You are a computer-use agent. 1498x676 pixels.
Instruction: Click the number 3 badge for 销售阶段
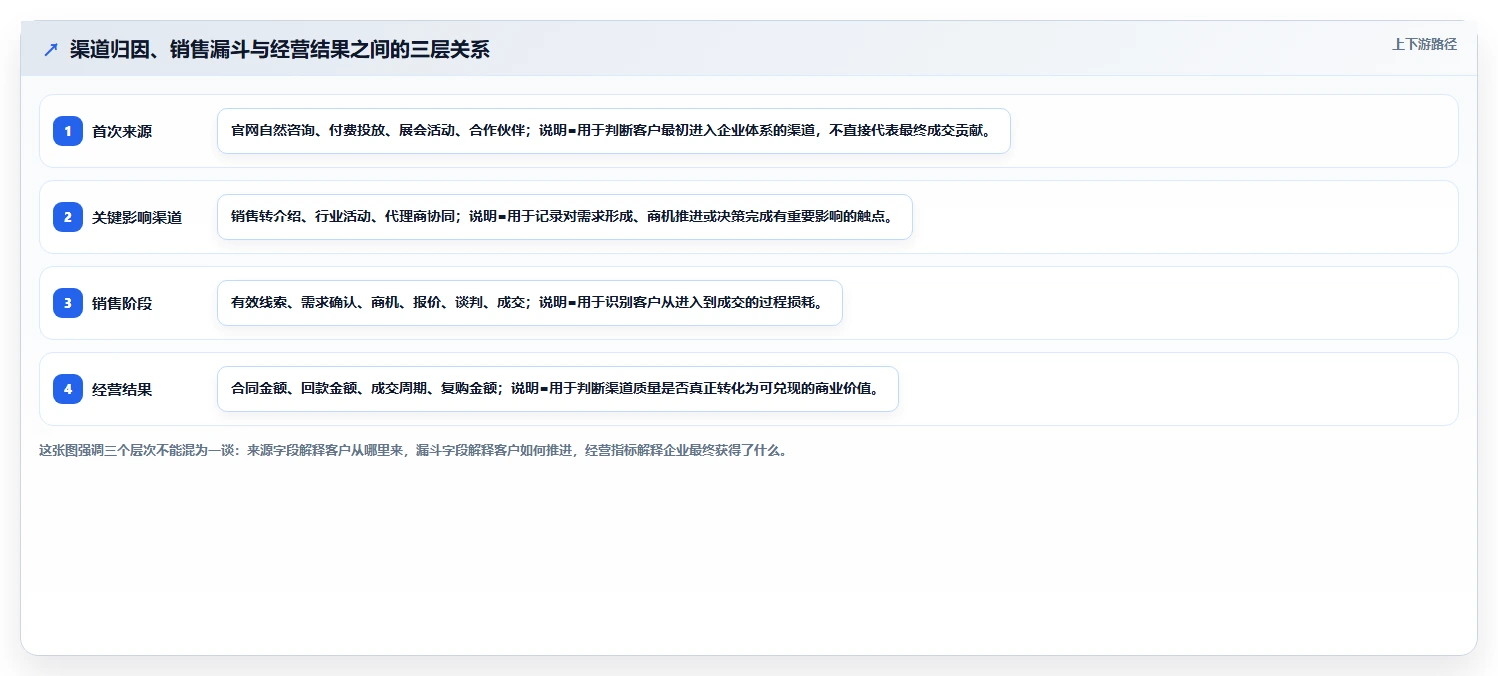68,303
